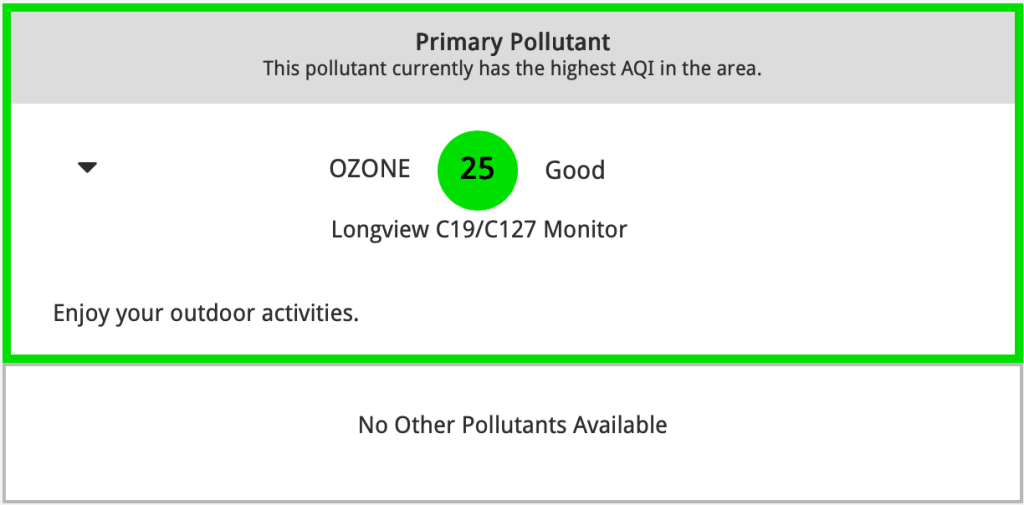Click the green color indicator for Good
Image resolution: width=1024 pixels, height=505 pixels.
477,170
